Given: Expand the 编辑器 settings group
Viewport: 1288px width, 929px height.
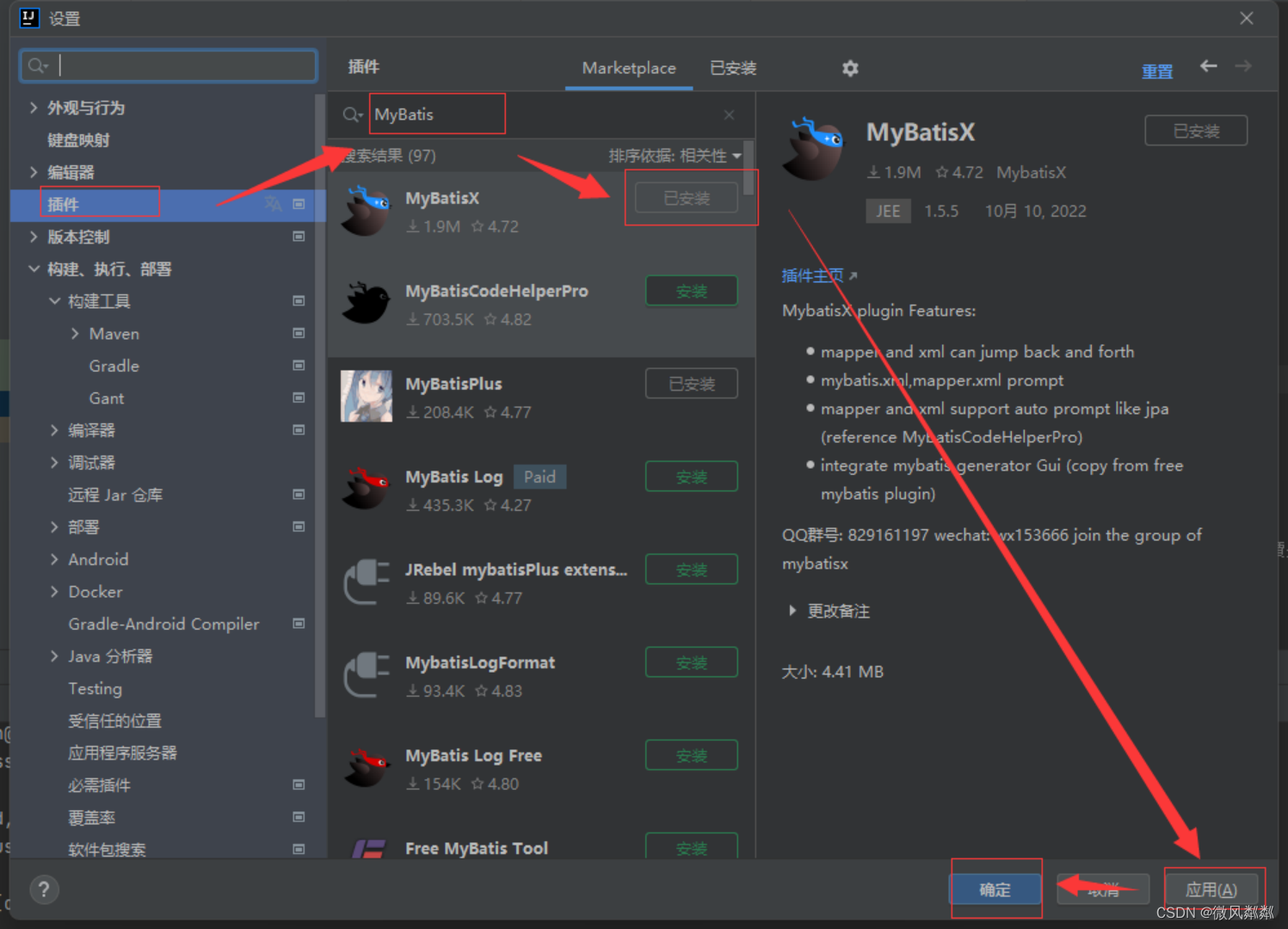Looking at the screenshot, I should pyautogui.click(x=34, y=172).
